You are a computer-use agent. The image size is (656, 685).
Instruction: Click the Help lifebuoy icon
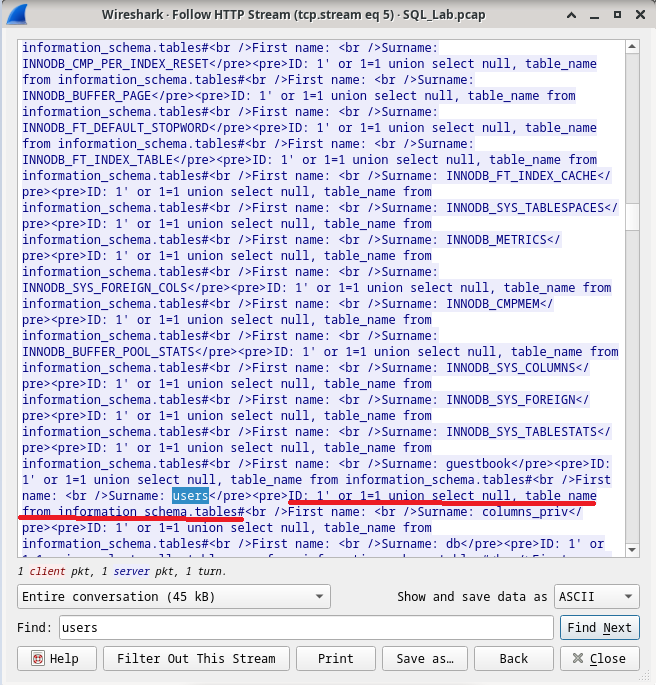coord(38,658)
